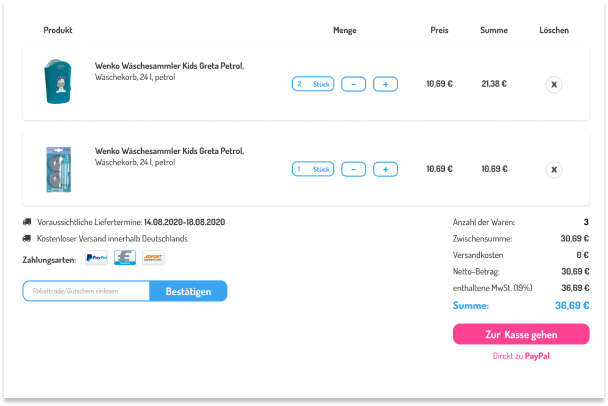The height and width of the screenshot is (406, 608).
Task: Click the truck icon beside Kostenloser Versand
Action: point(27,238)
